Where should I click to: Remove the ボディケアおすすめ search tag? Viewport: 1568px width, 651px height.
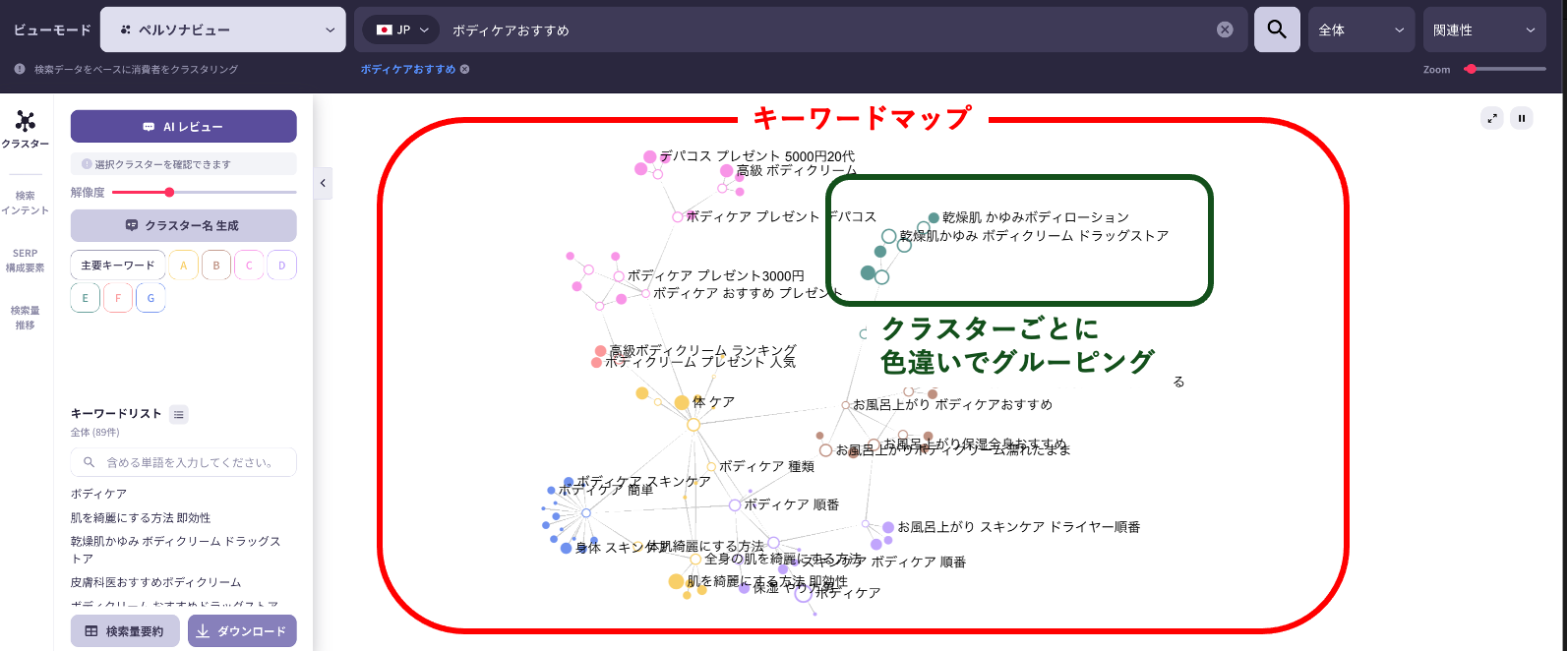465,70
